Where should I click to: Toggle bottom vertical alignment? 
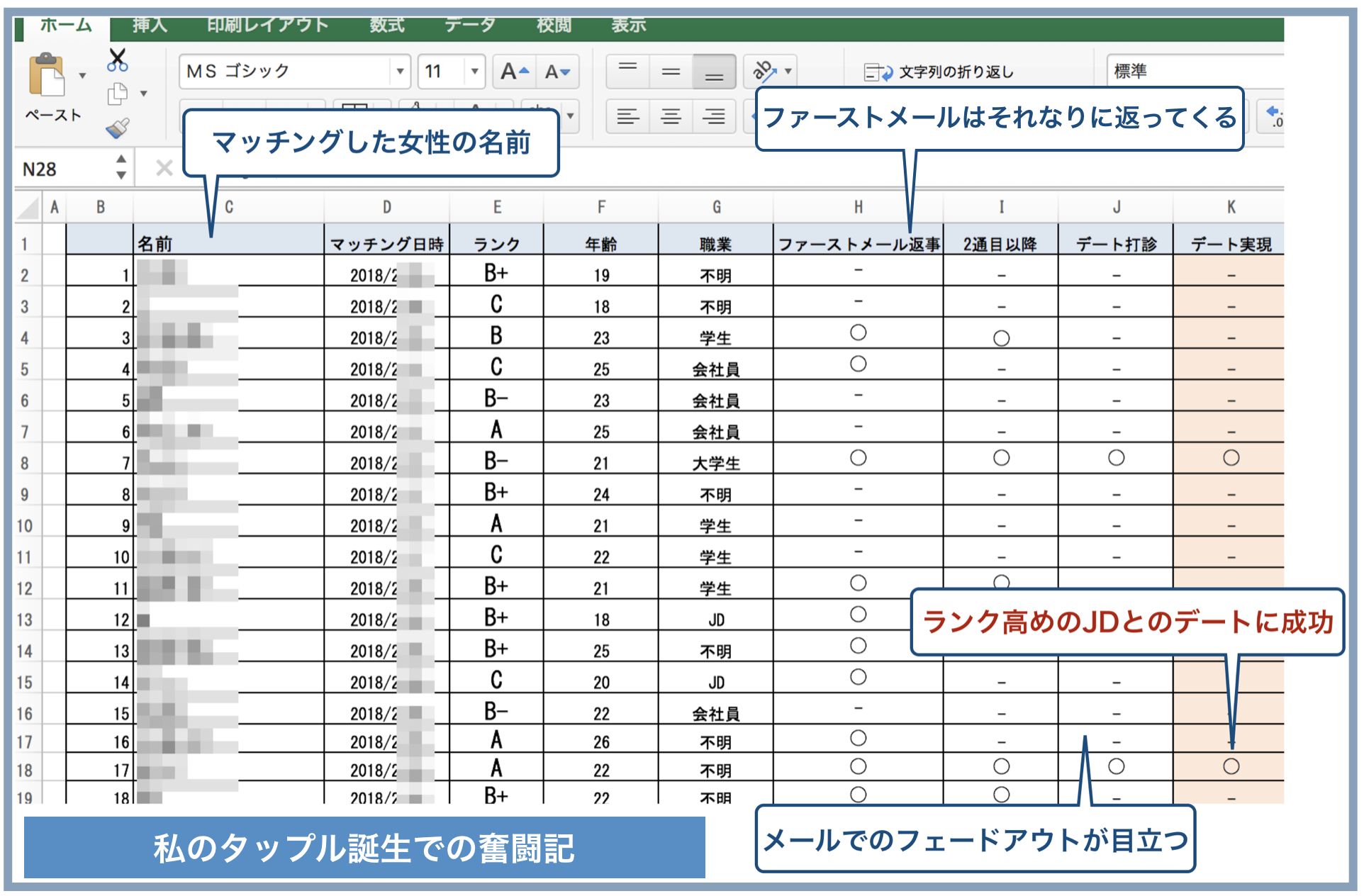click(714, 72)
